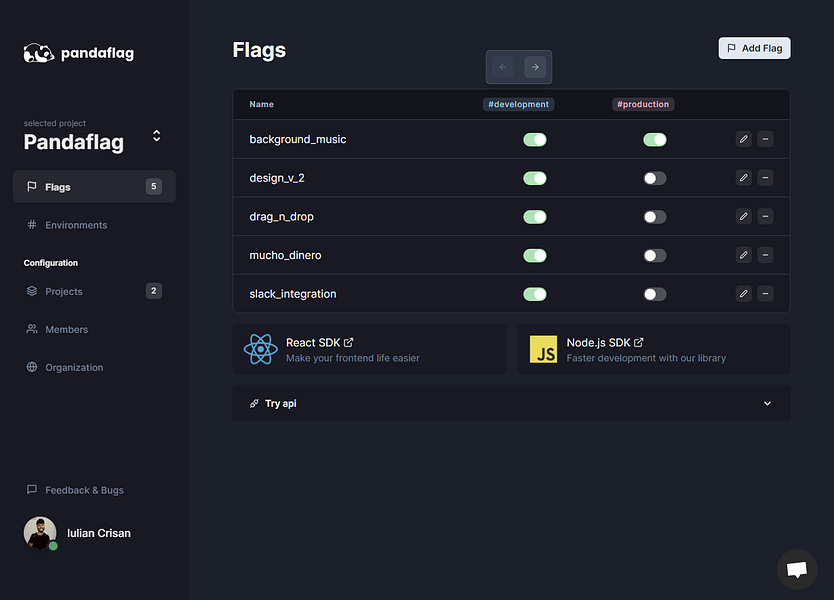Click the design_v_2 flag name
The width and height of the screenshot is (834, 600).
[x=277, y=178]
